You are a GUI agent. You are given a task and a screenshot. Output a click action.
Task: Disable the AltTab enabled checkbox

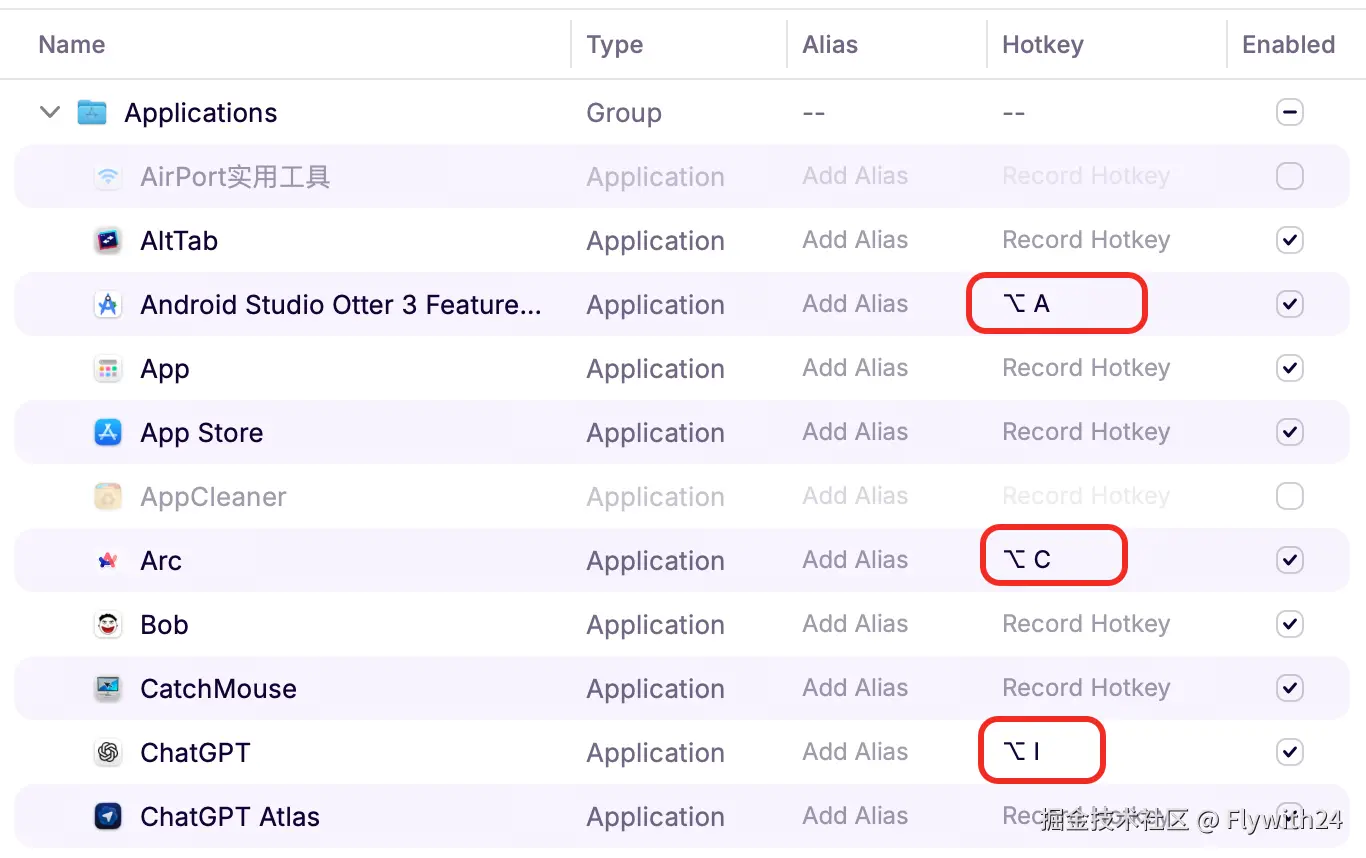coord(1290,241)
